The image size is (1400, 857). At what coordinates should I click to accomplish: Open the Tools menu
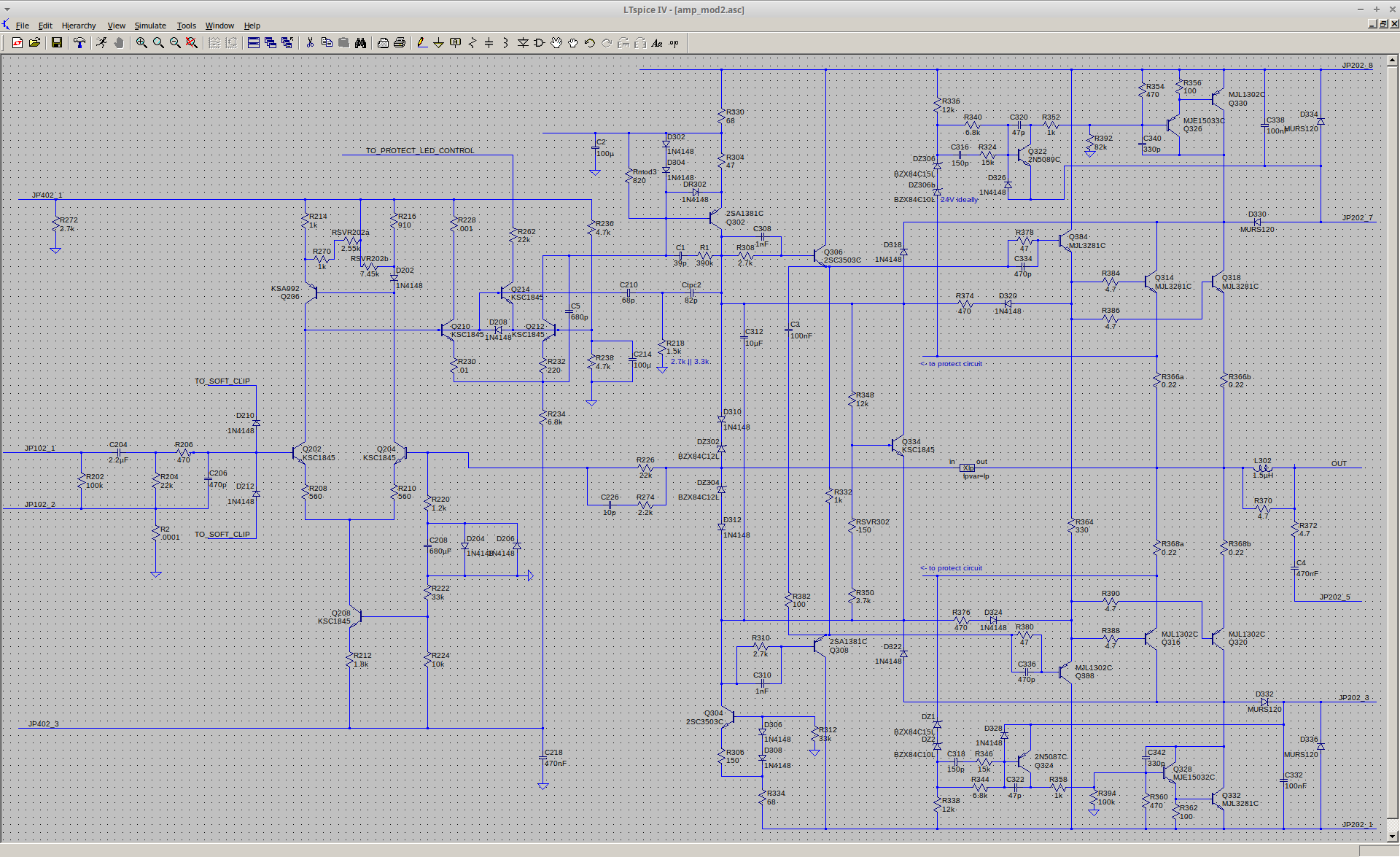click(187, 26)
